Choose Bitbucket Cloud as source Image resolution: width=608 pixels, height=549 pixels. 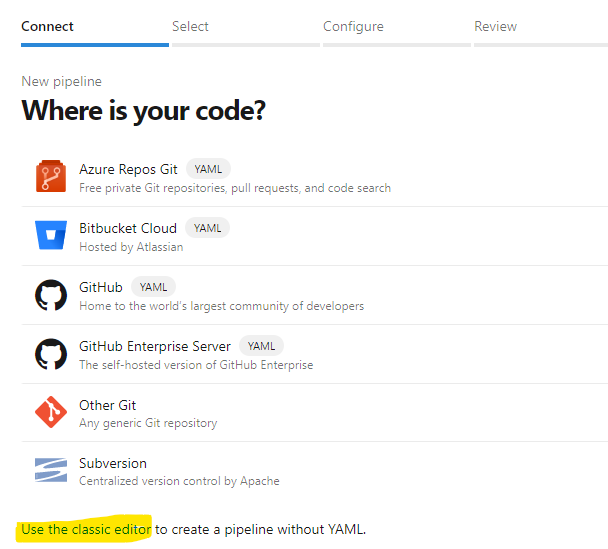pyautogui.click(x=315, y=236)
